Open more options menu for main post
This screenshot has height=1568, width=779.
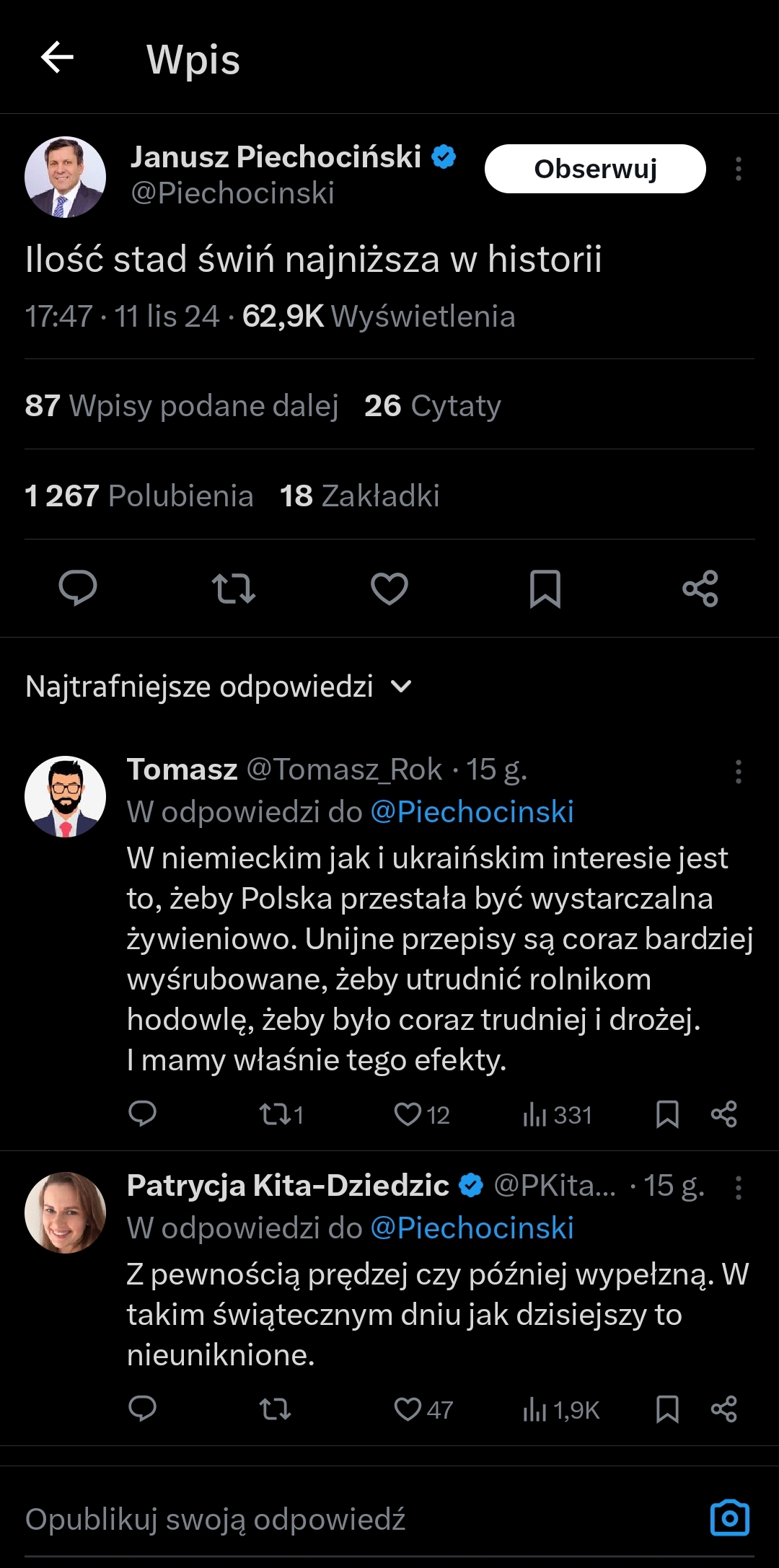(738, 169)
